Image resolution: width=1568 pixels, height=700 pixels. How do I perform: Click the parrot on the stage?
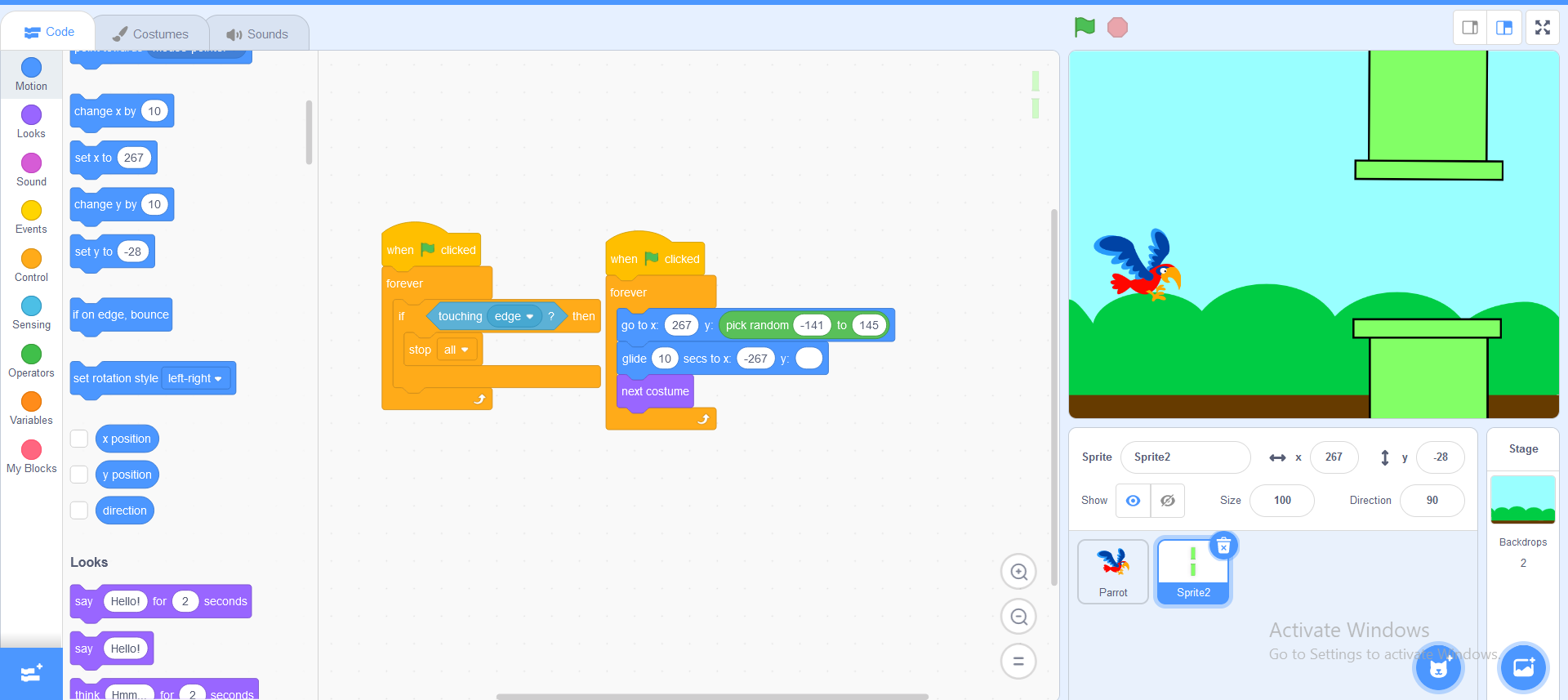[x=1138, y=265]
